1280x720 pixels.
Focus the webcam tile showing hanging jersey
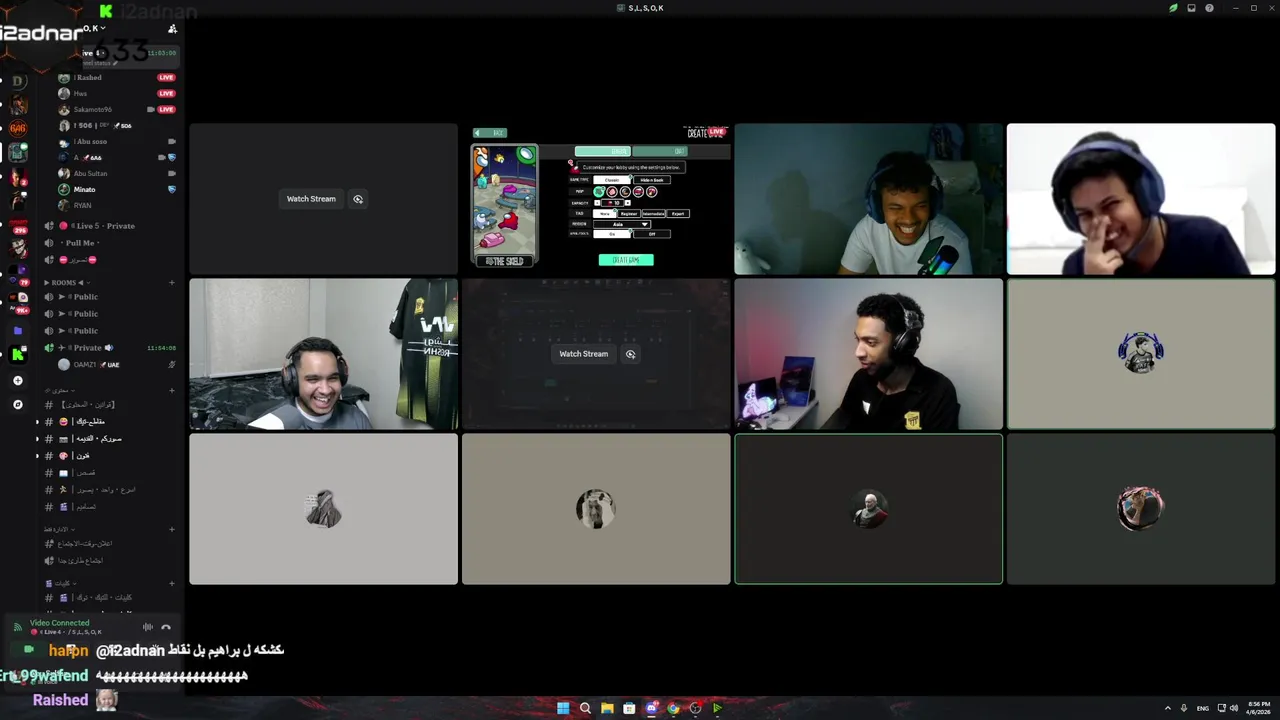(x=324, y=354)
